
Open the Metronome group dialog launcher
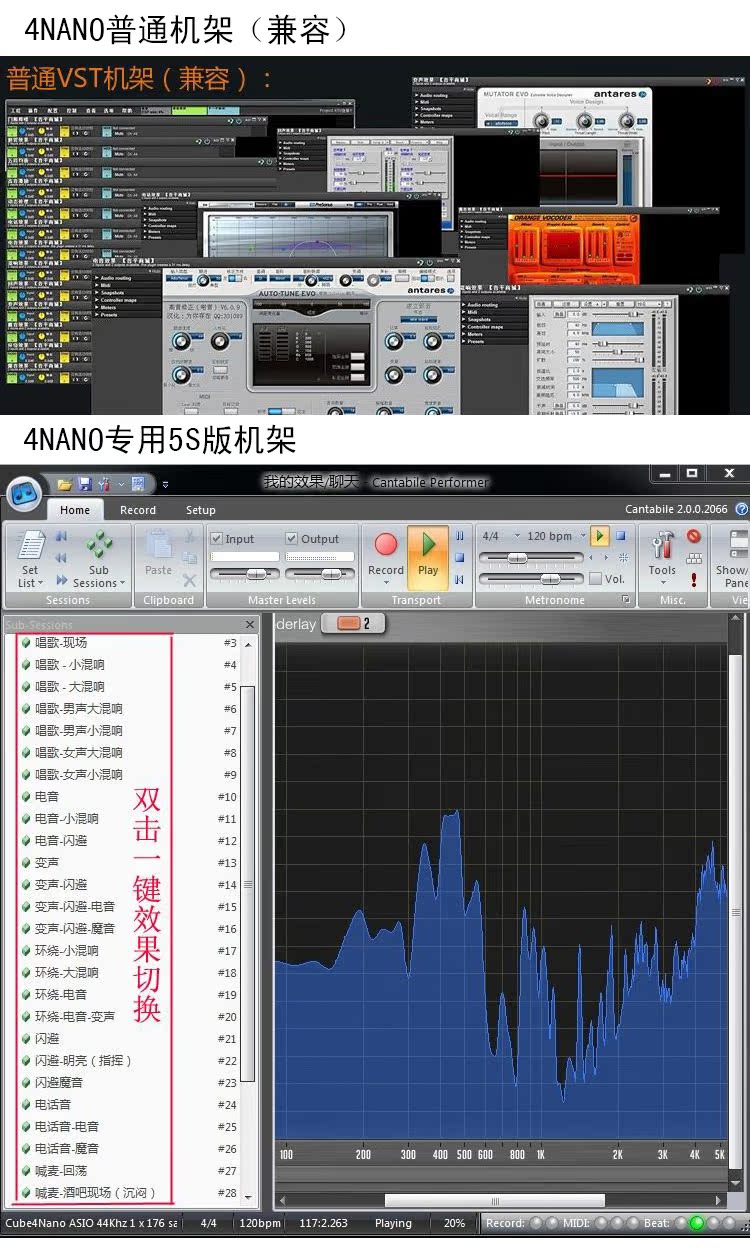click(x=626, y=600)
